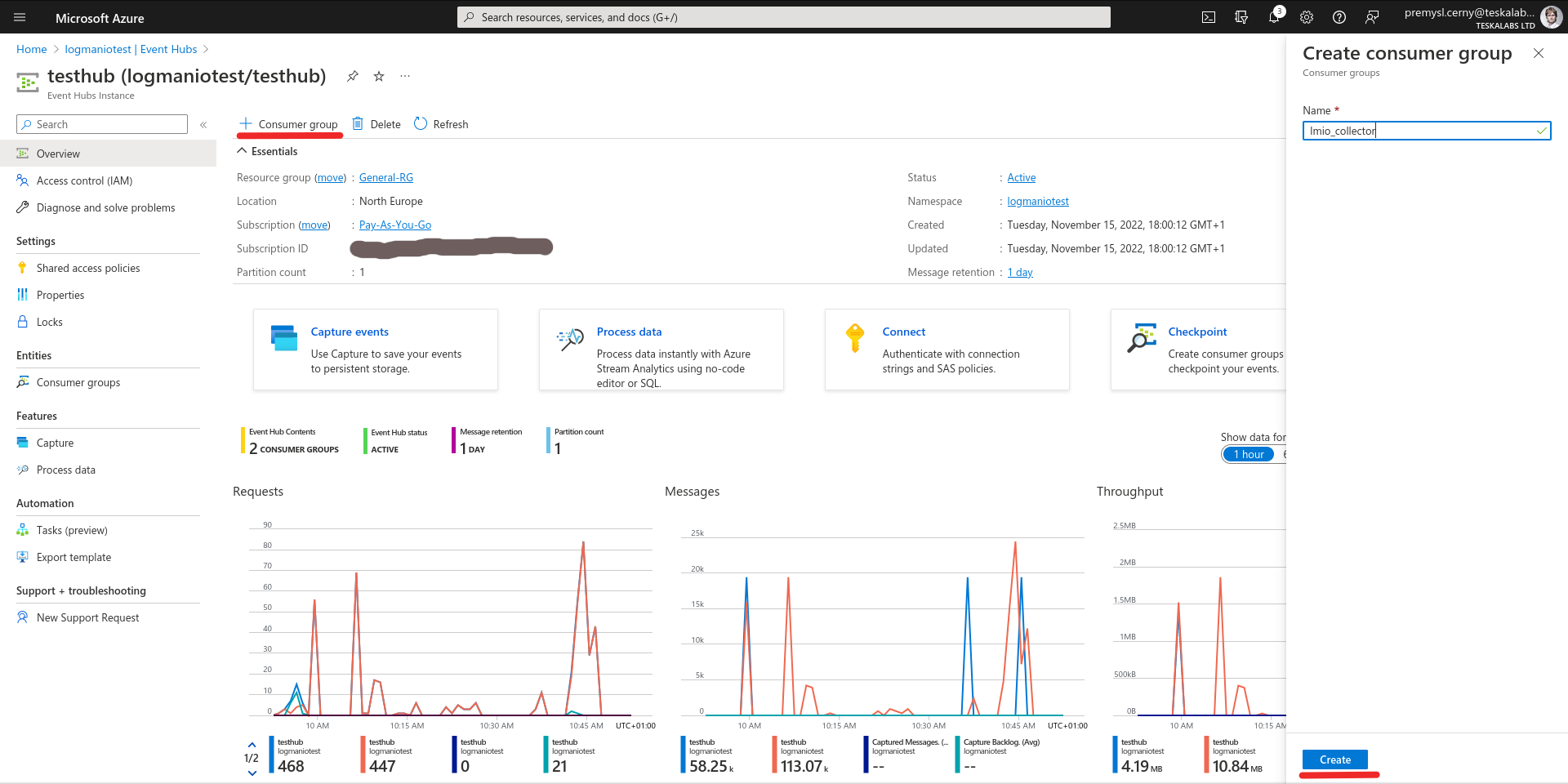Click the Delete toolbar button
This screenshot has height=784, width=1568.
pyautogui.click(x=376, y=124)
